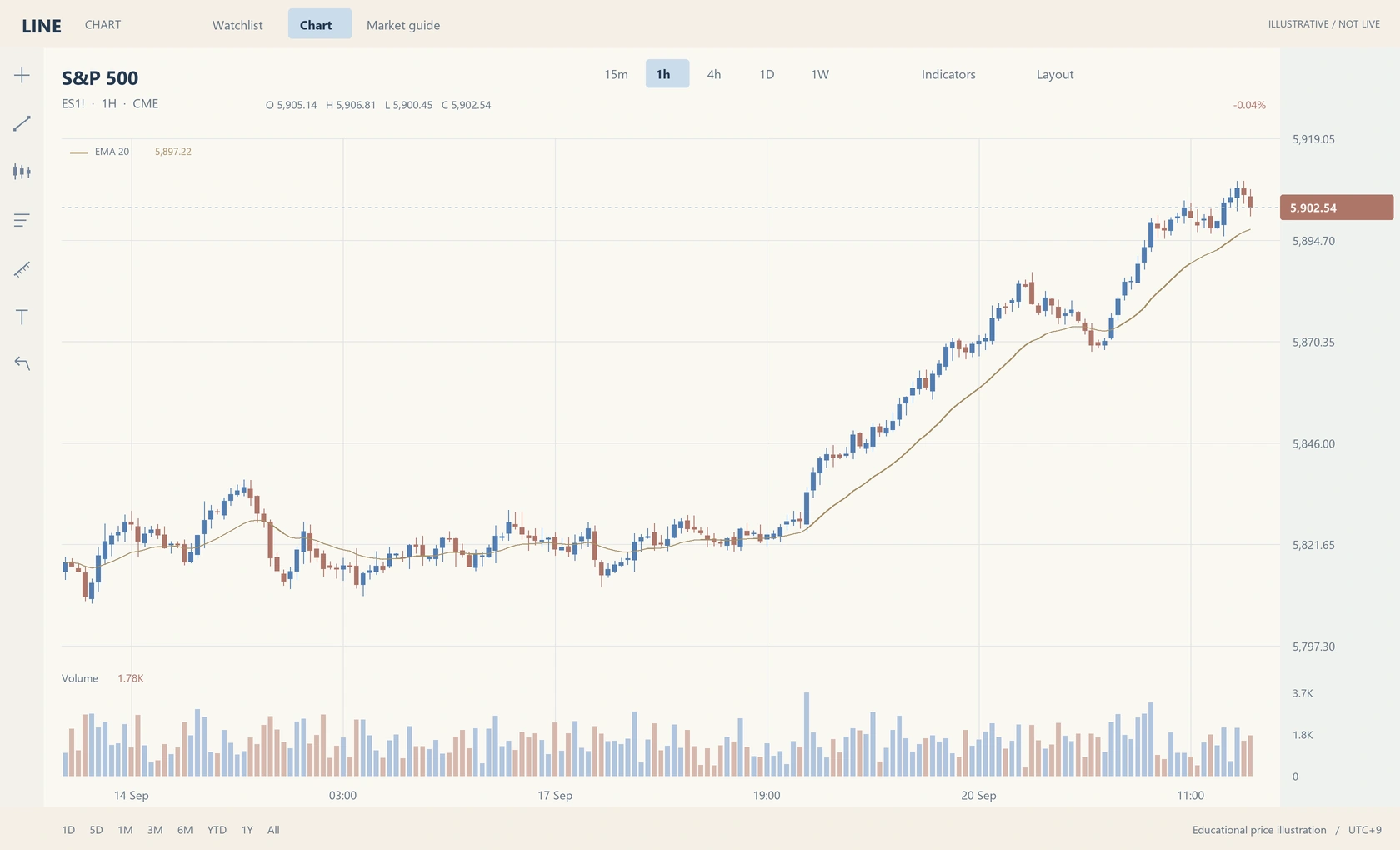Select the ruler measure tool

22,268
